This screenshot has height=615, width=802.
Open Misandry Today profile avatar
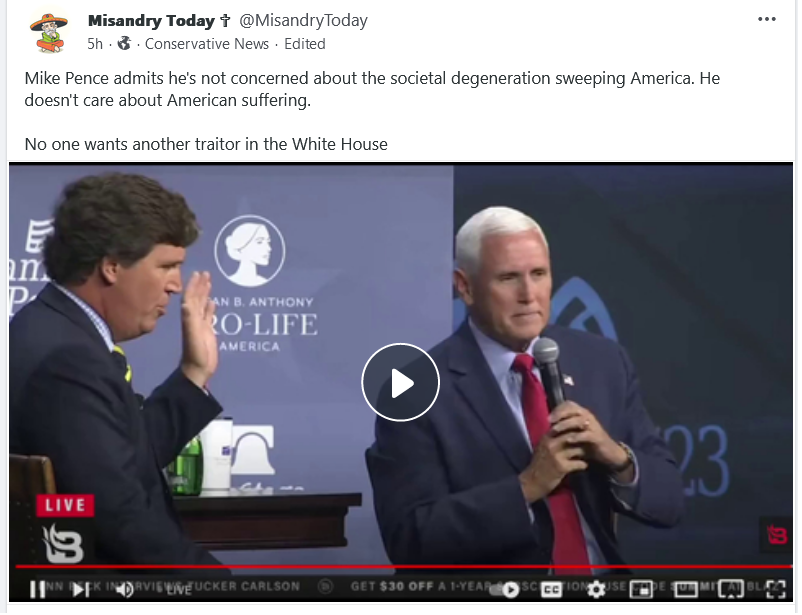(49, 32)
